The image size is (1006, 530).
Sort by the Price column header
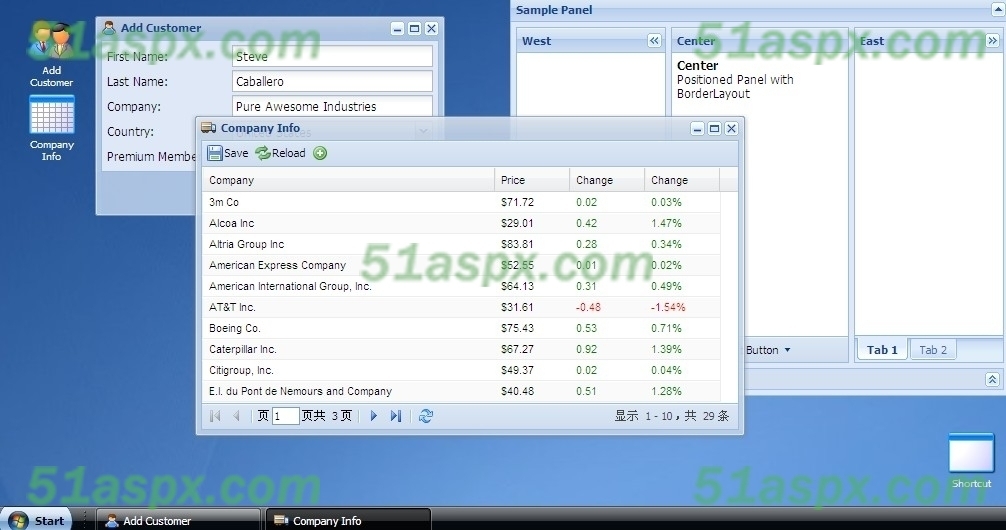(532, 180)
